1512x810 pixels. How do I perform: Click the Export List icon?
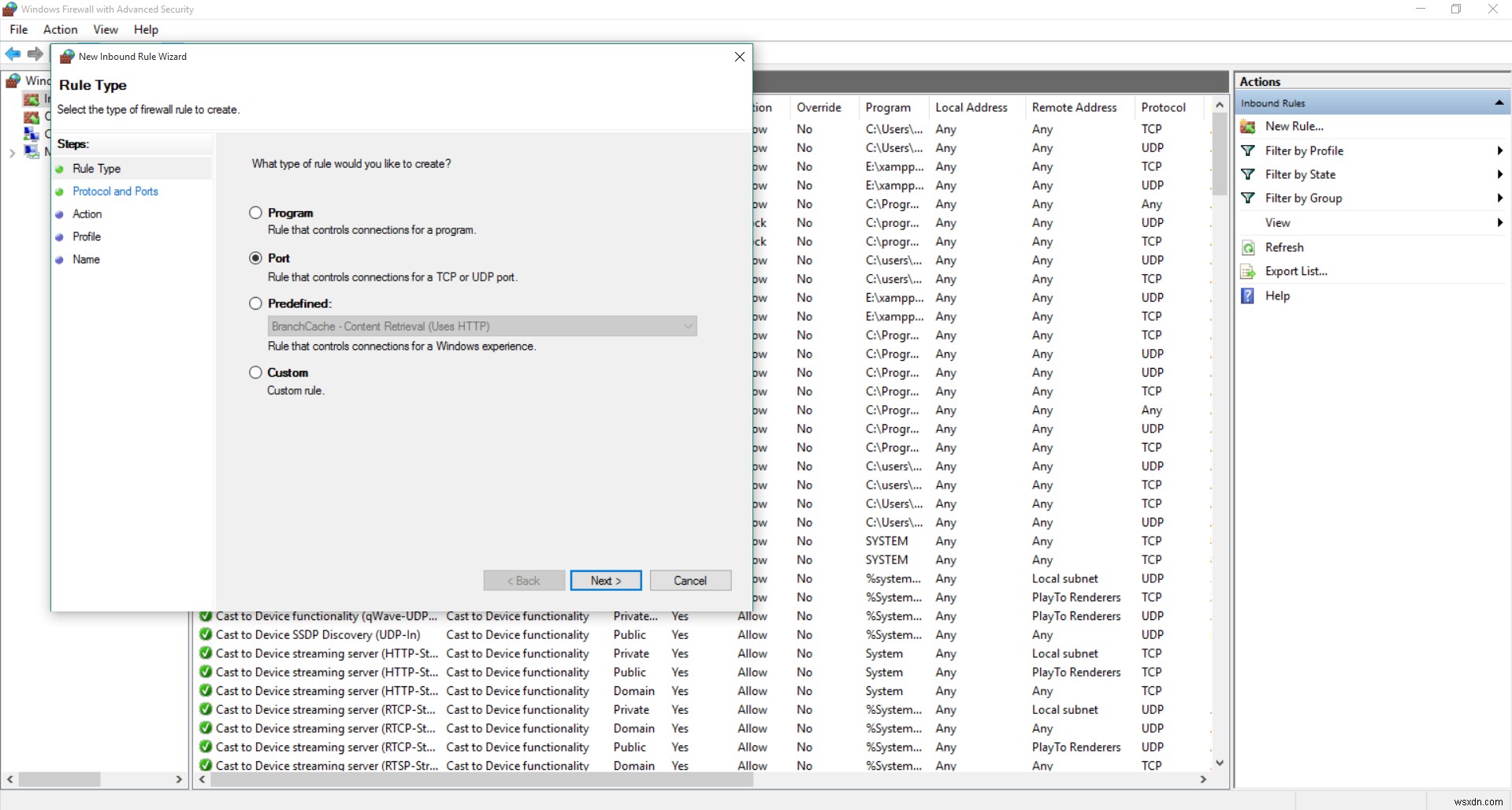1248,272
